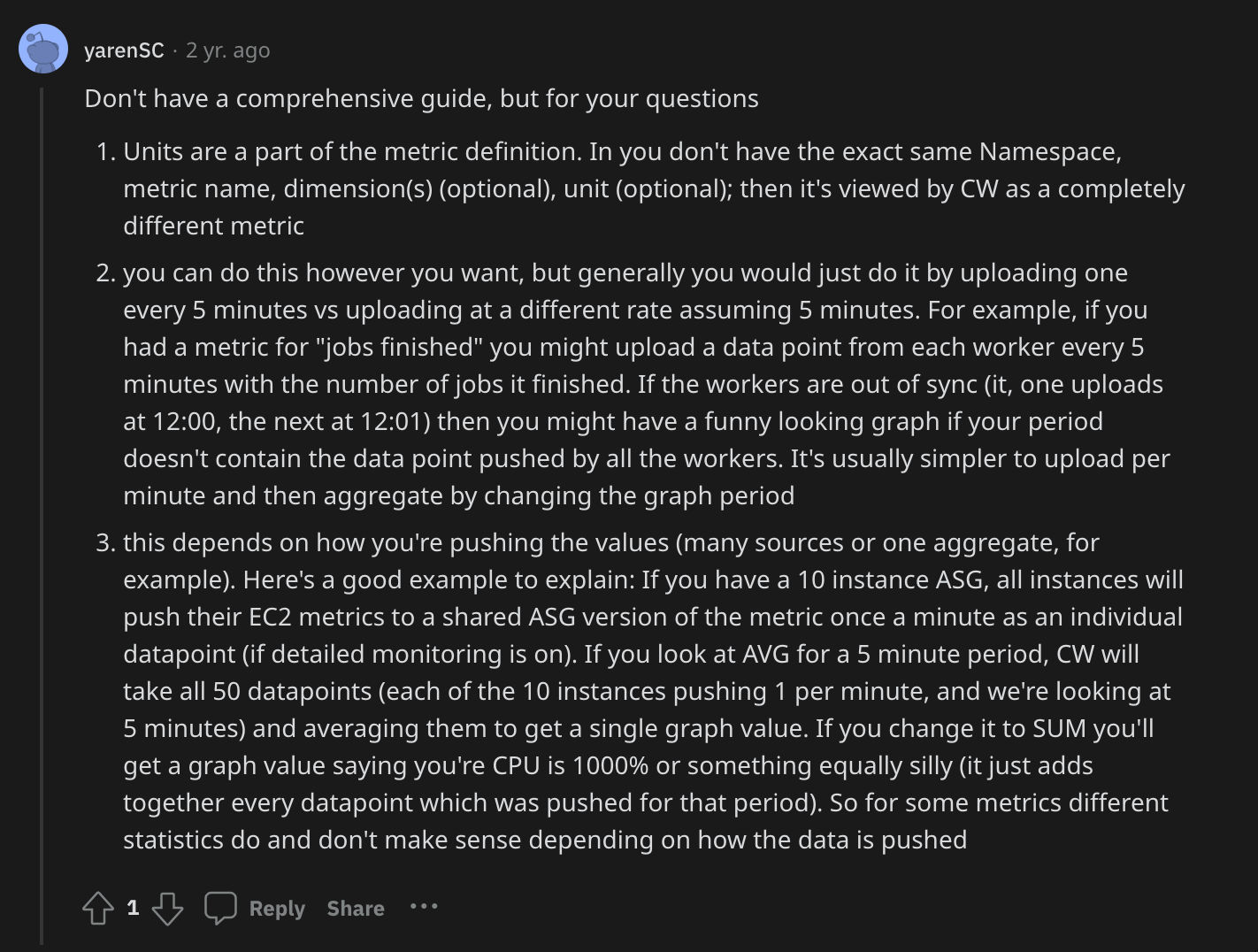Open the '2 yr. ago' timestamp permalink
Viewport: 1258px width, 952px height.
(228, 50)
